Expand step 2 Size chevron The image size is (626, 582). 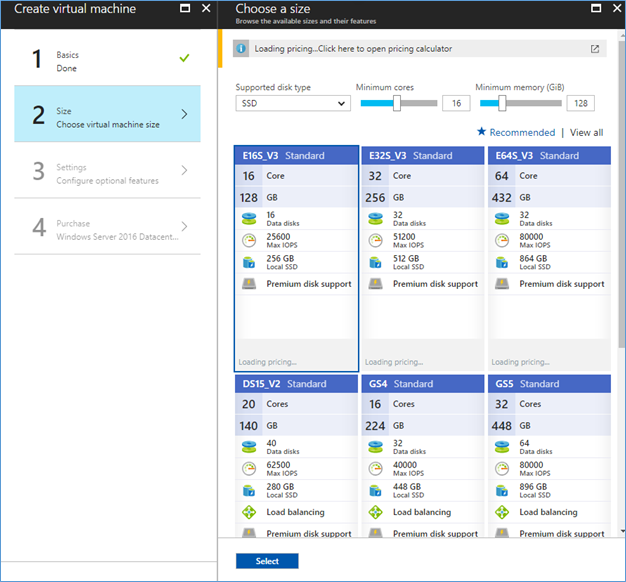point(184,114)
